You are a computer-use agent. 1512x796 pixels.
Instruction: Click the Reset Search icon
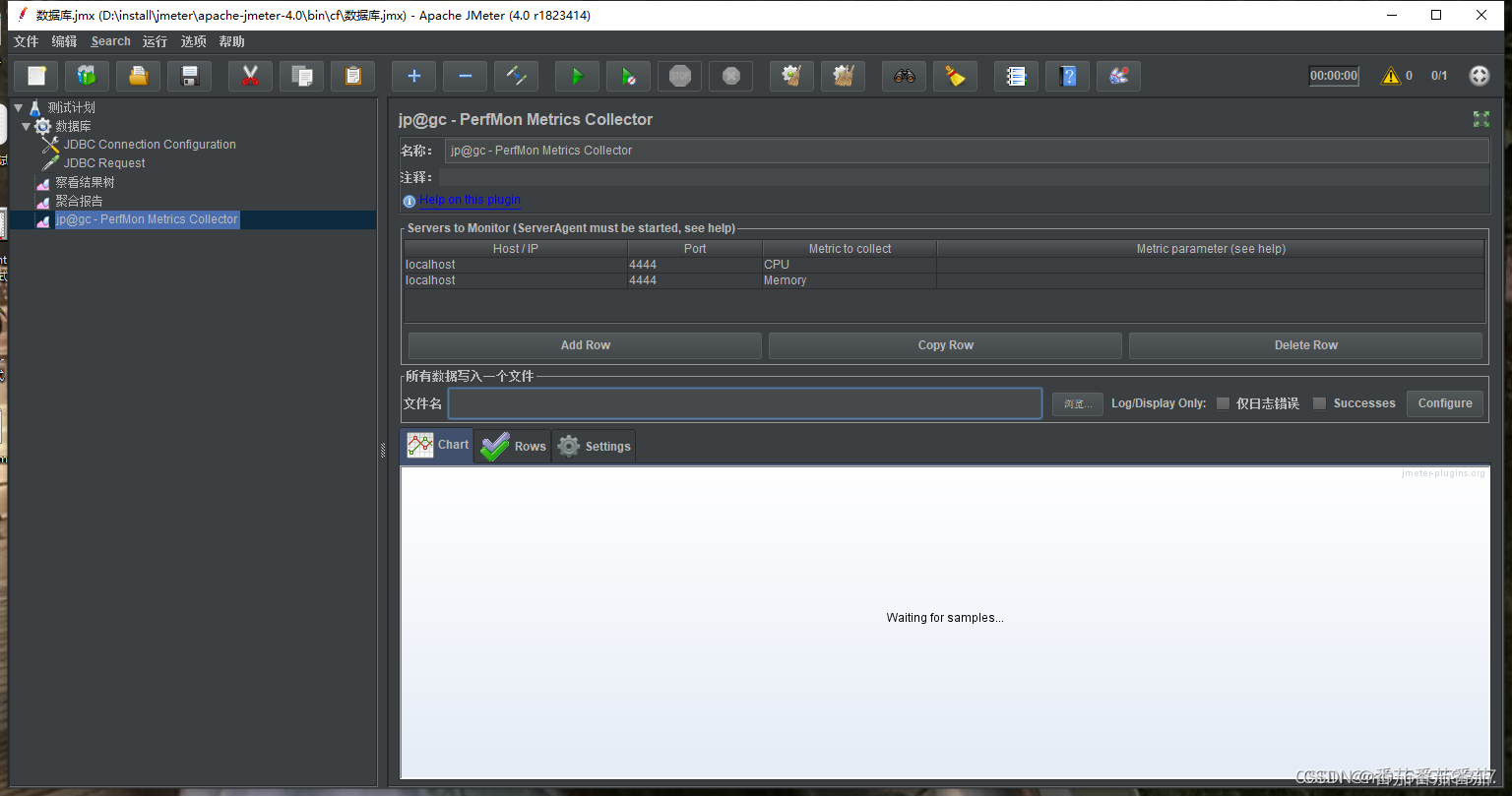956,76
